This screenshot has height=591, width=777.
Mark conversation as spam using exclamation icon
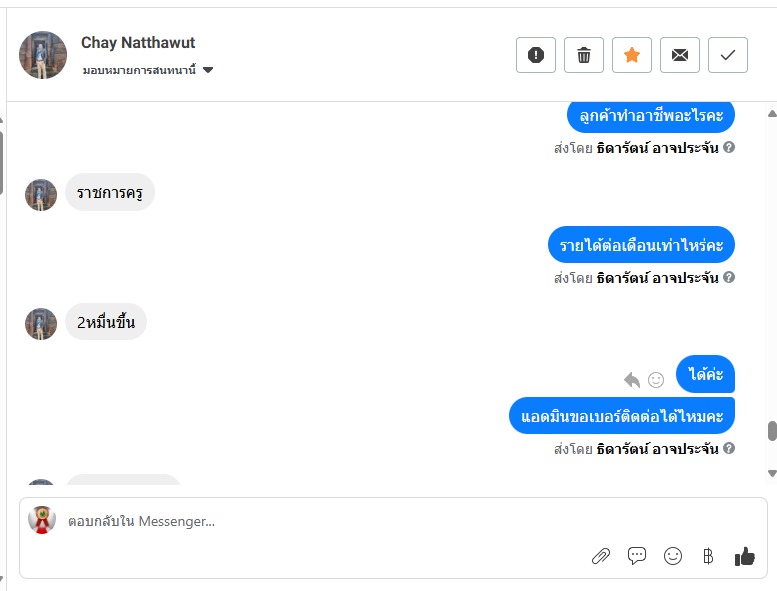point(535,55)
